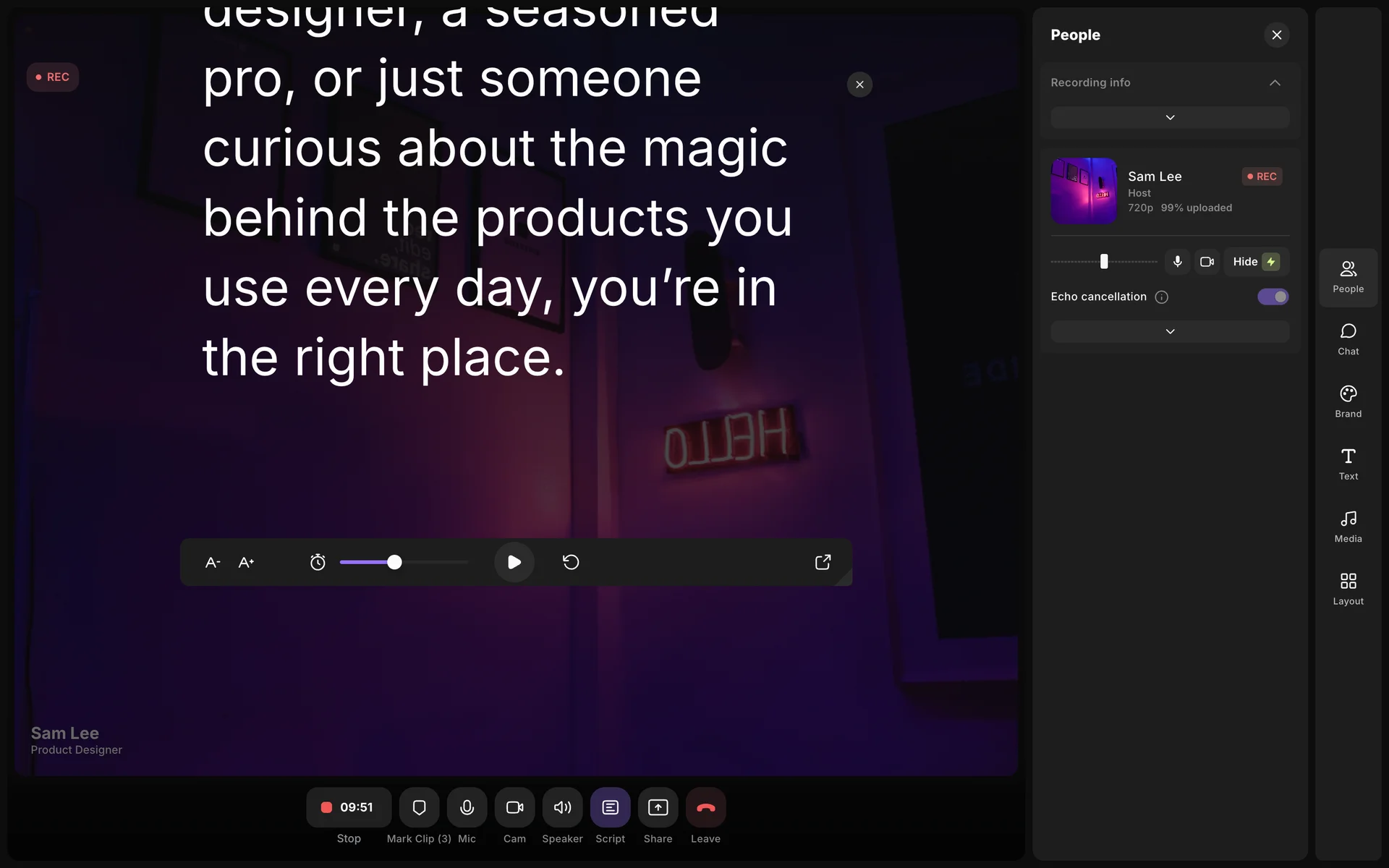
Task: Reset teleprompter scroll to start
Action: coord(571,562)
